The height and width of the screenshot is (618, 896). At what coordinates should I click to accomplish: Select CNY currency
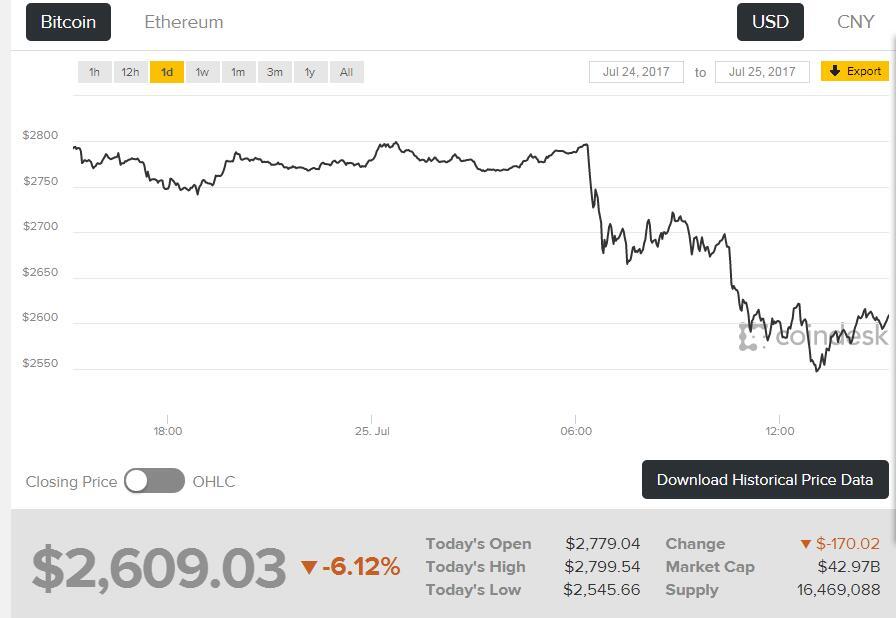click(855, 22)
